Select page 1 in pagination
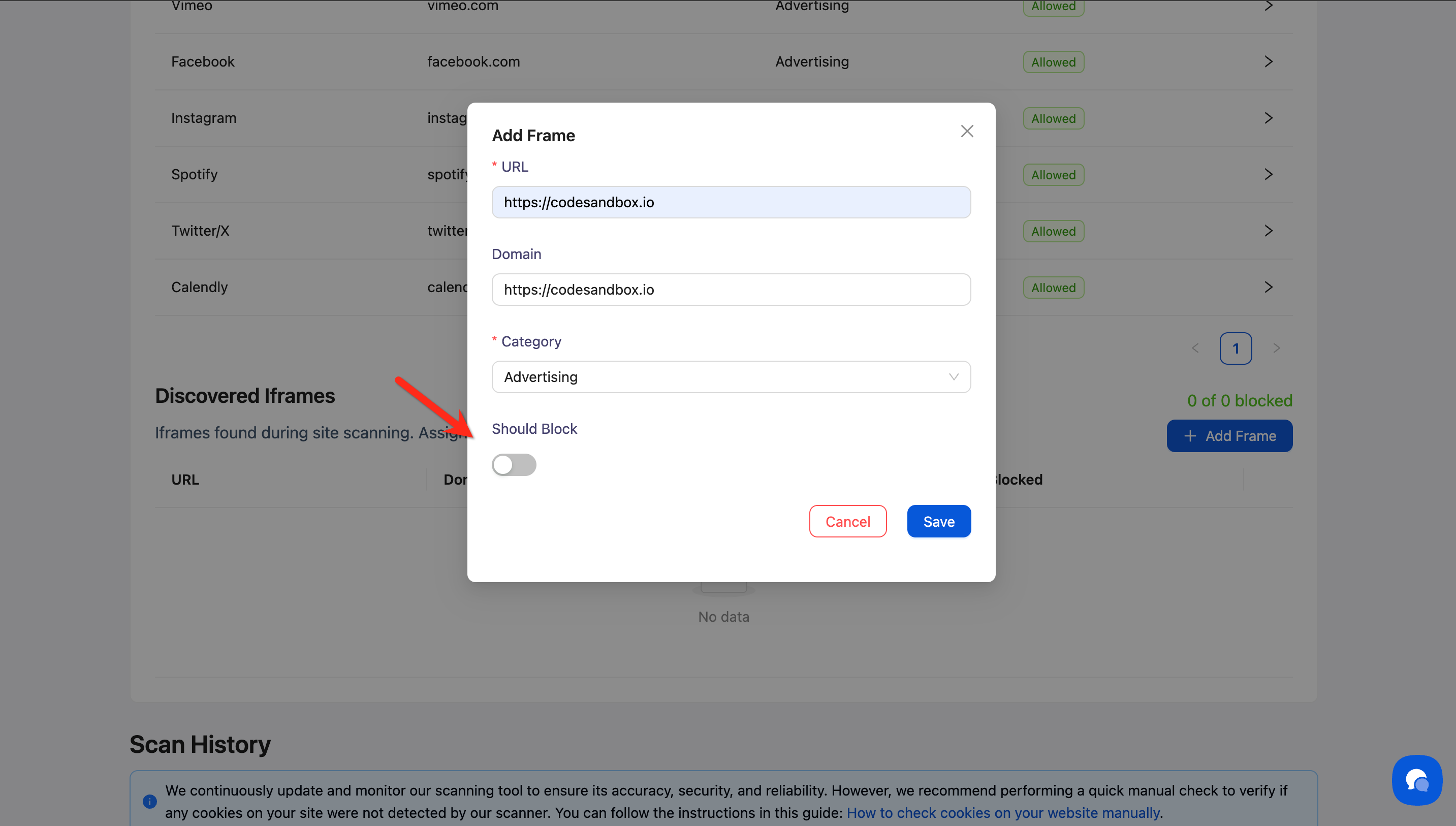The image size is (1456, 826). (x=1236, y=348)
